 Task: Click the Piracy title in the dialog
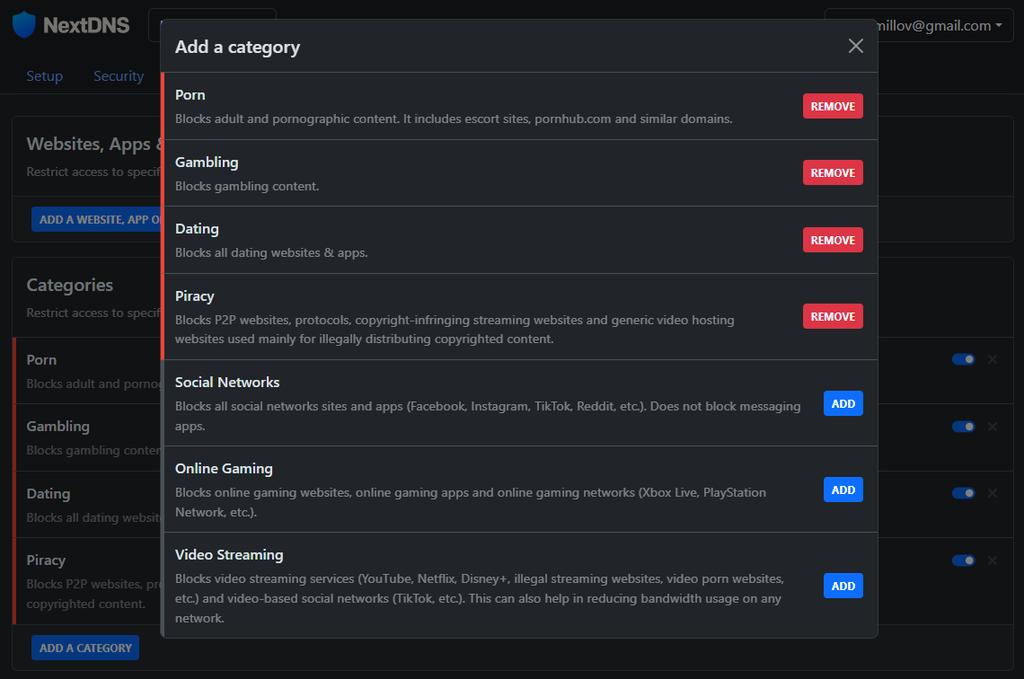(x=195, y=296)
